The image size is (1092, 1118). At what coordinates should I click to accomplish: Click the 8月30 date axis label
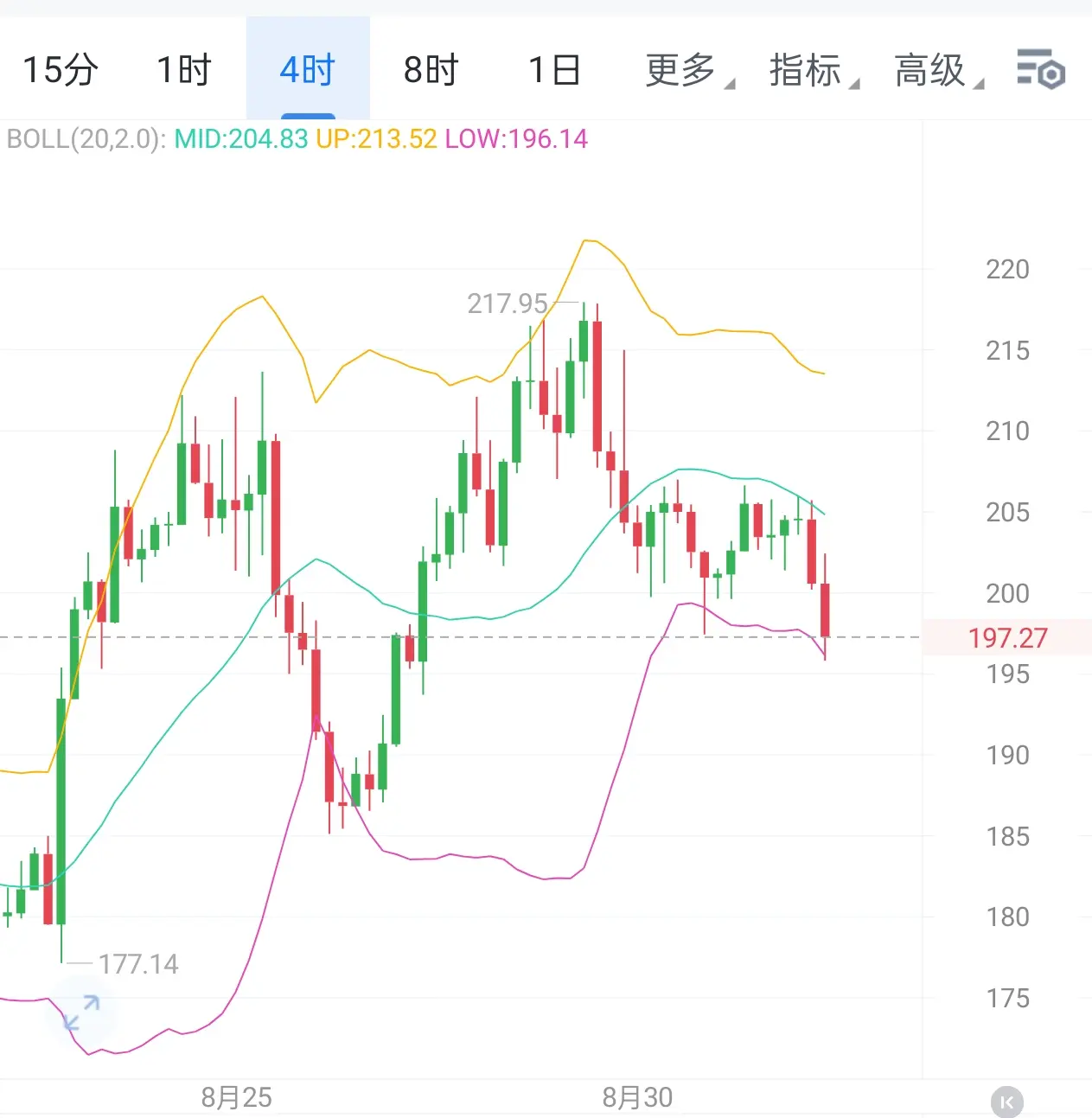pos(637,1097)
